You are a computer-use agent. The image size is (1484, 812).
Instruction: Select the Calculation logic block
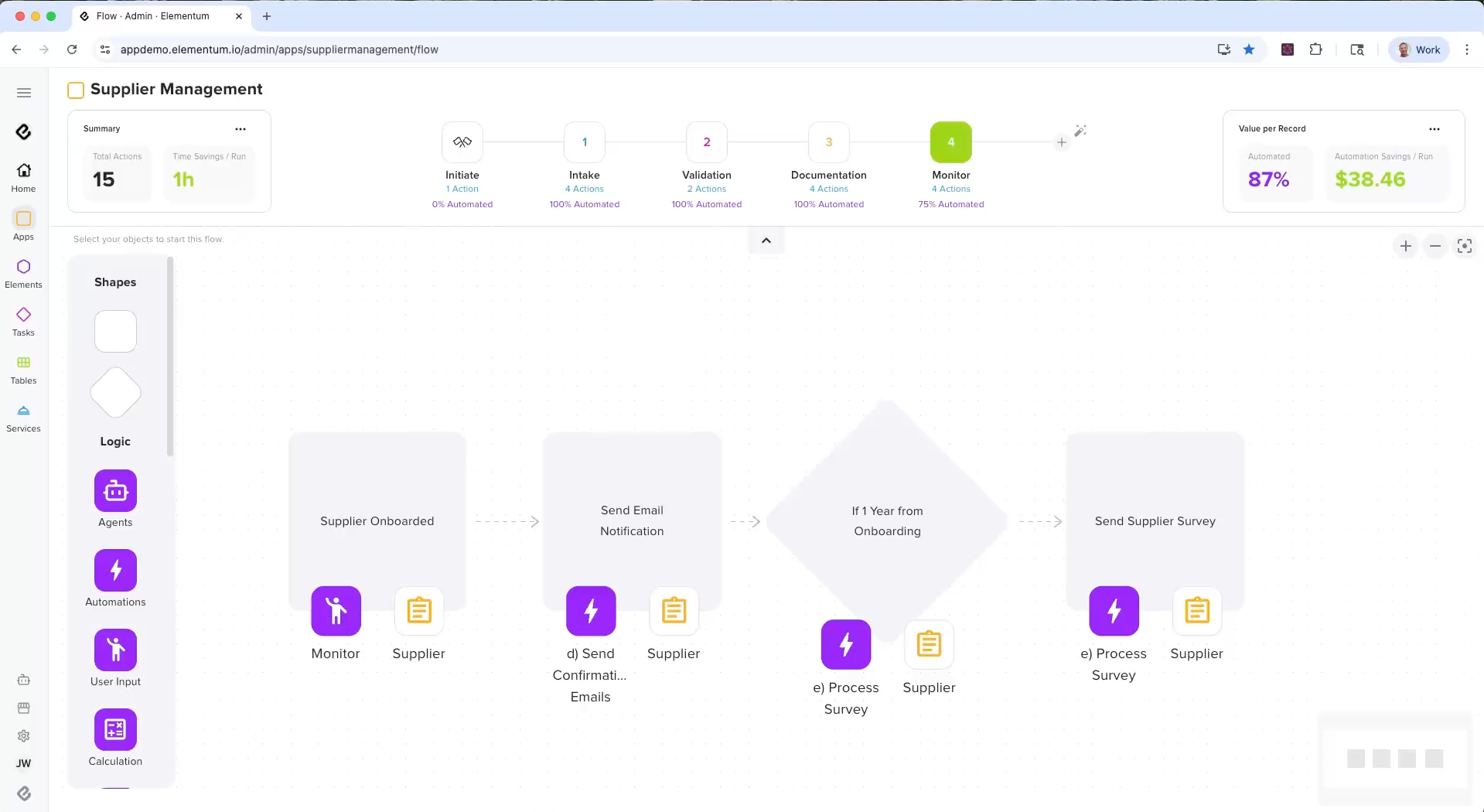tap(115, 729)
